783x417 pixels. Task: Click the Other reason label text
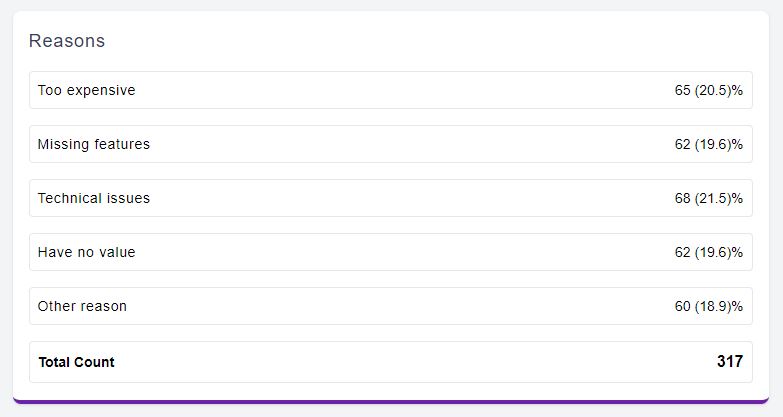82,306
